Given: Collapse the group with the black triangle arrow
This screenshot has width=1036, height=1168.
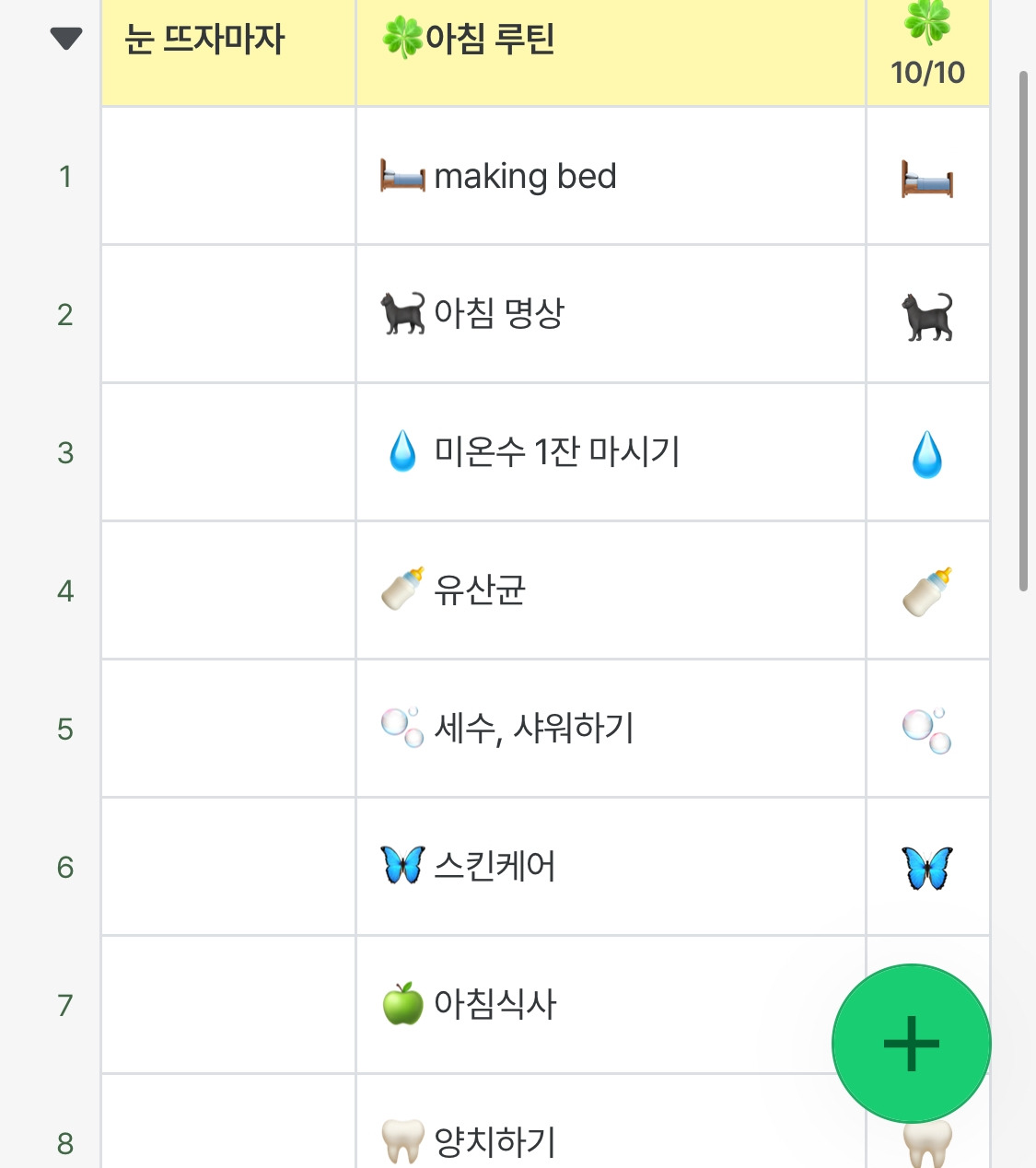Looking at the screenshot, I should (x=66, y=39).
